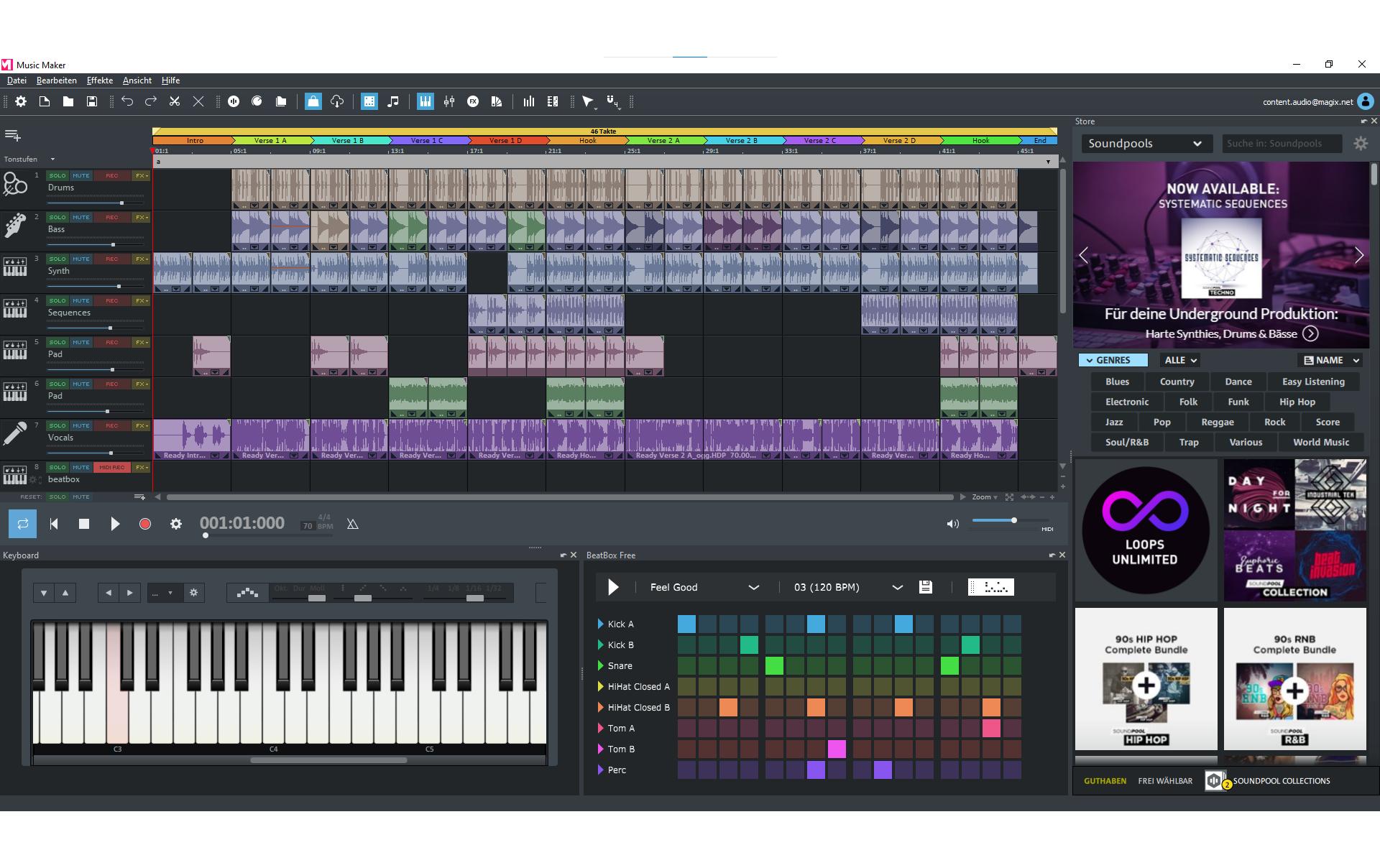Open the NAME sort dropdown
This screenshot has height=868, width=1380.
[x=1331, y=360]
